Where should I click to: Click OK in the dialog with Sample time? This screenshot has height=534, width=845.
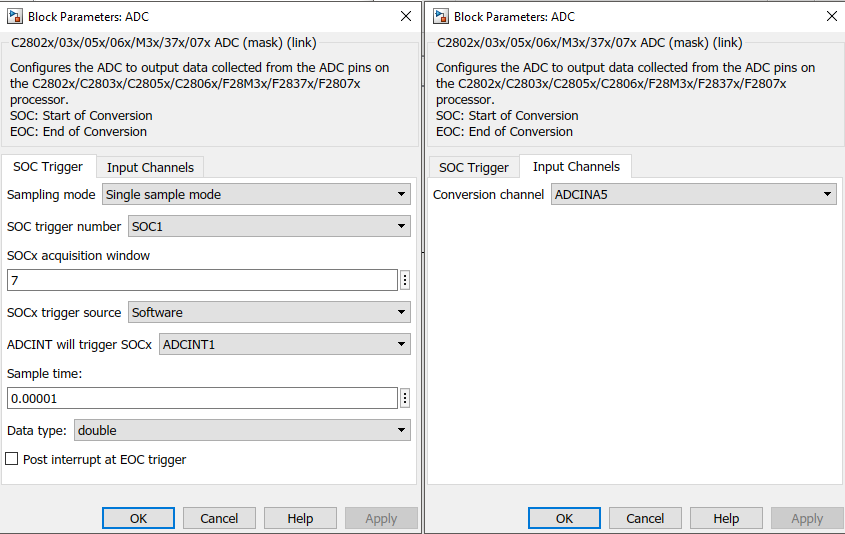(139, 518)
